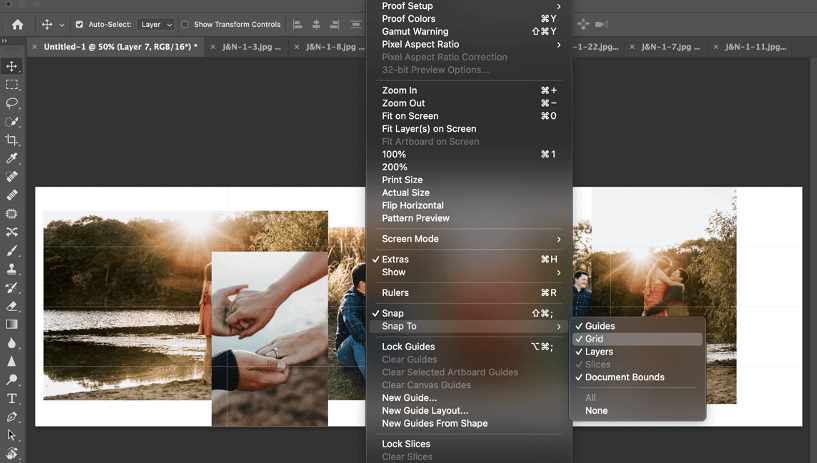
Task: Select the Brush tool
Action: pos(11,251)
